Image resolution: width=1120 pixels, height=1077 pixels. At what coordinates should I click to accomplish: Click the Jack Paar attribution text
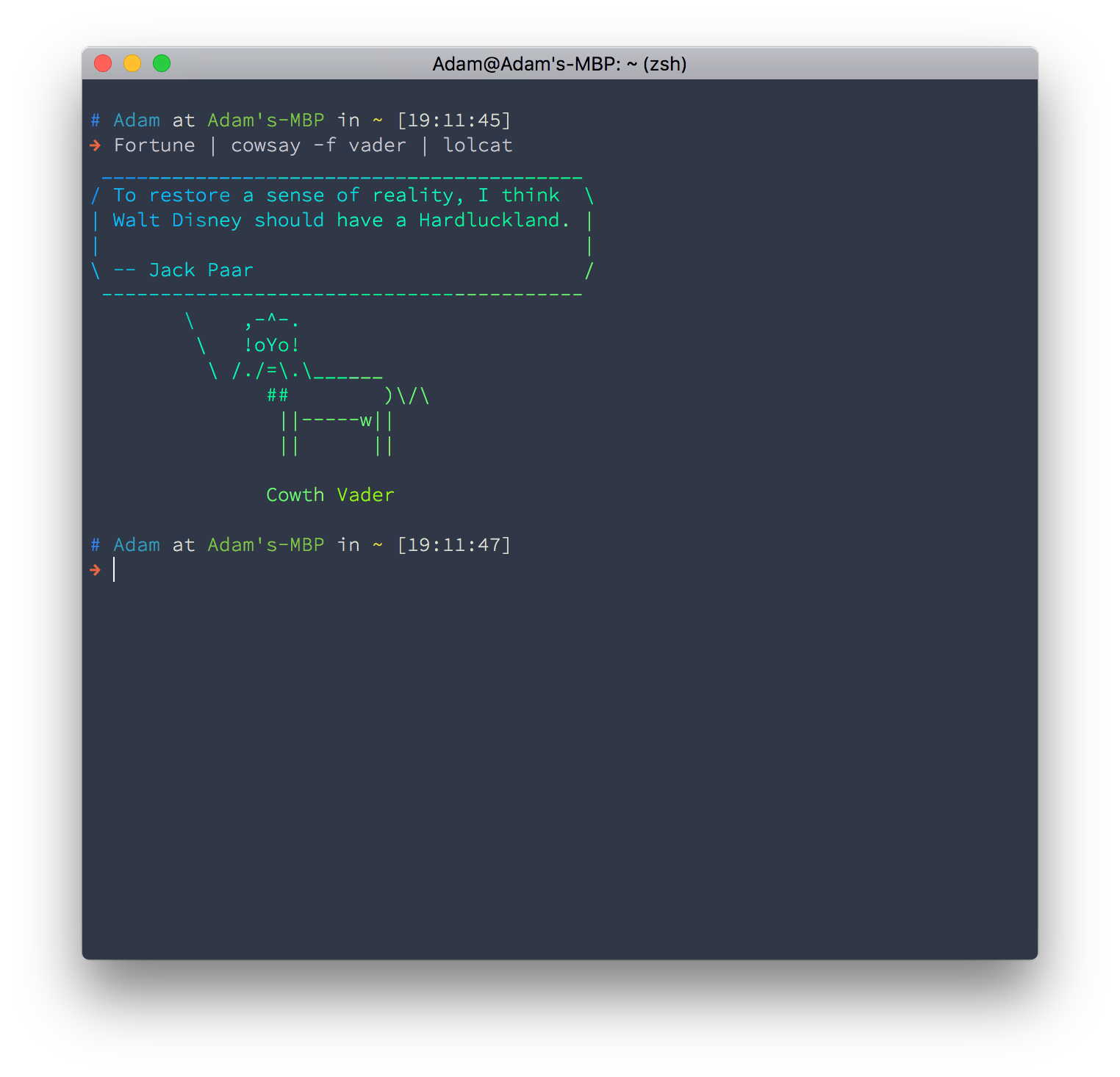click(x=201, y=270)
